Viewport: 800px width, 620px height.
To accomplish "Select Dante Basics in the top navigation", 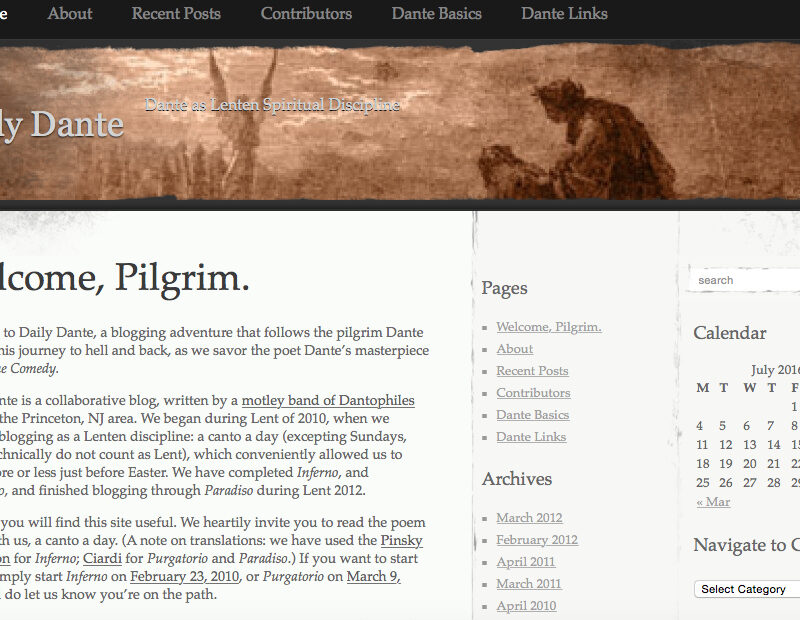I will [436, 14].
